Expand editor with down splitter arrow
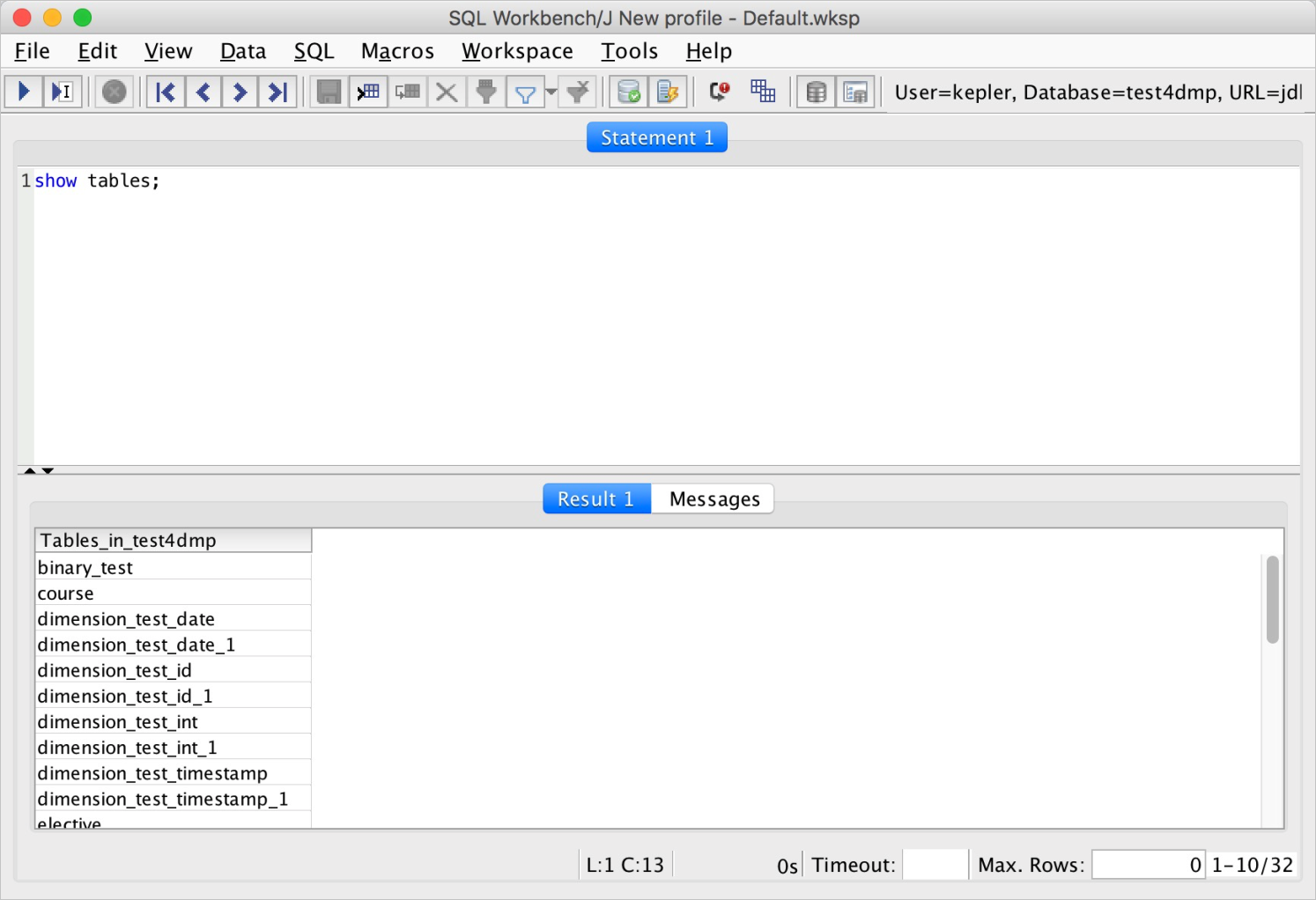This screenshot has width=1316, height=900. click(x=48, y=471)
